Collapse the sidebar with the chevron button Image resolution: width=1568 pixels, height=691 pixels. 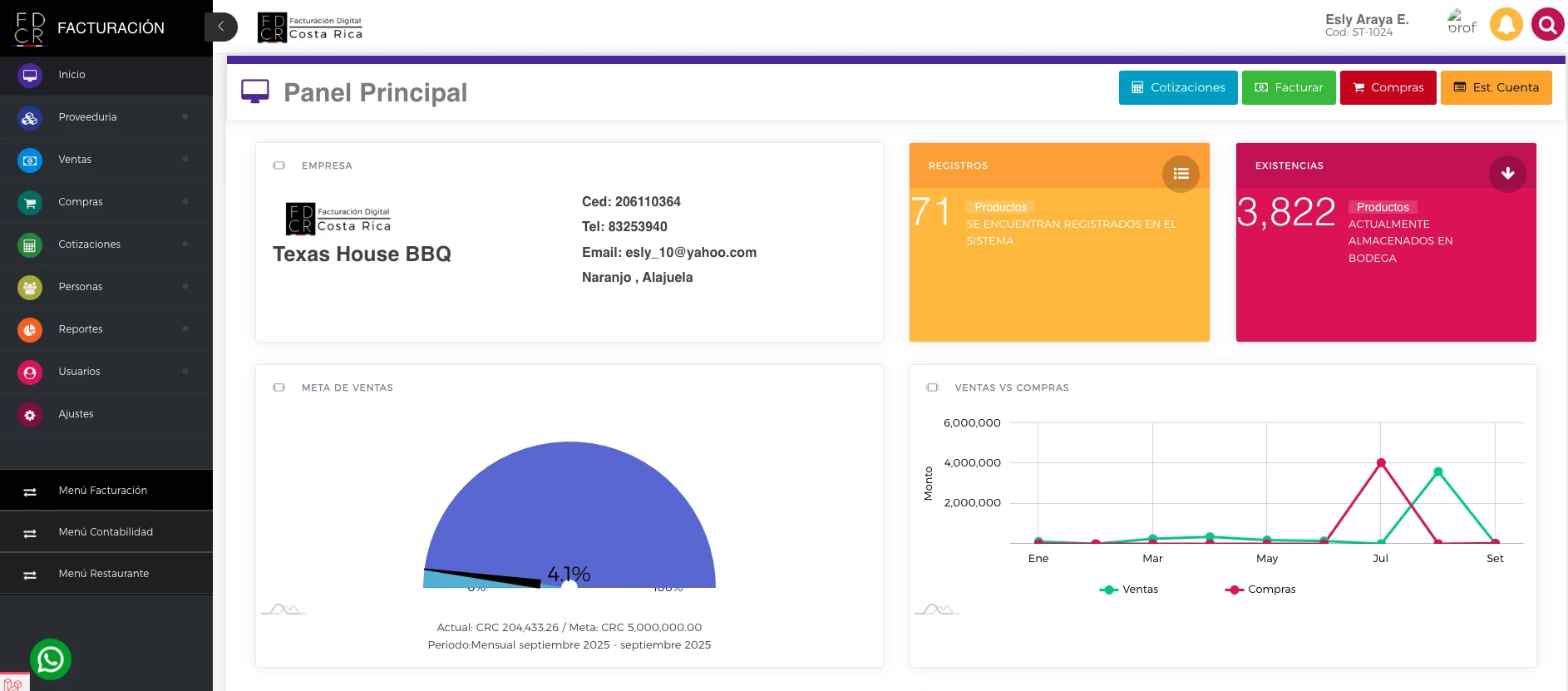[221, 27]
